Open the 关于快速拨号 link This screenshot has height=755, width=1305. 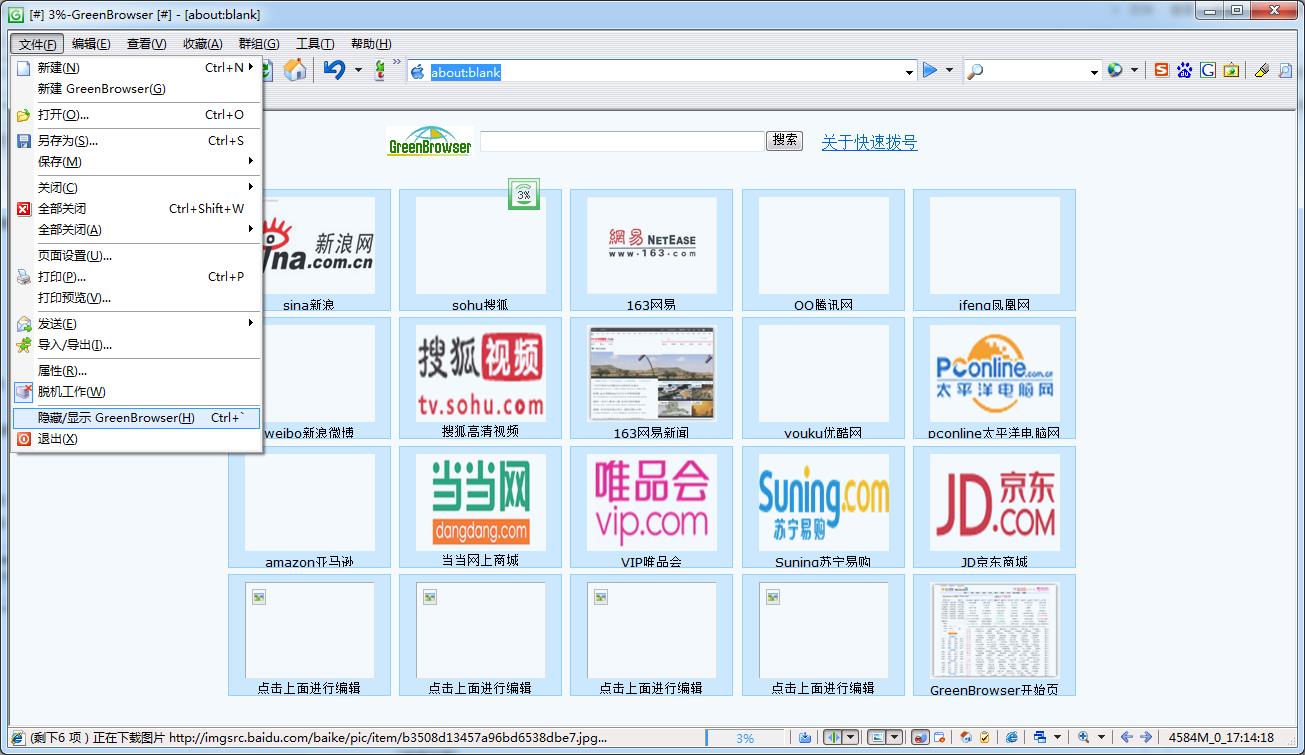click(868, 141)
